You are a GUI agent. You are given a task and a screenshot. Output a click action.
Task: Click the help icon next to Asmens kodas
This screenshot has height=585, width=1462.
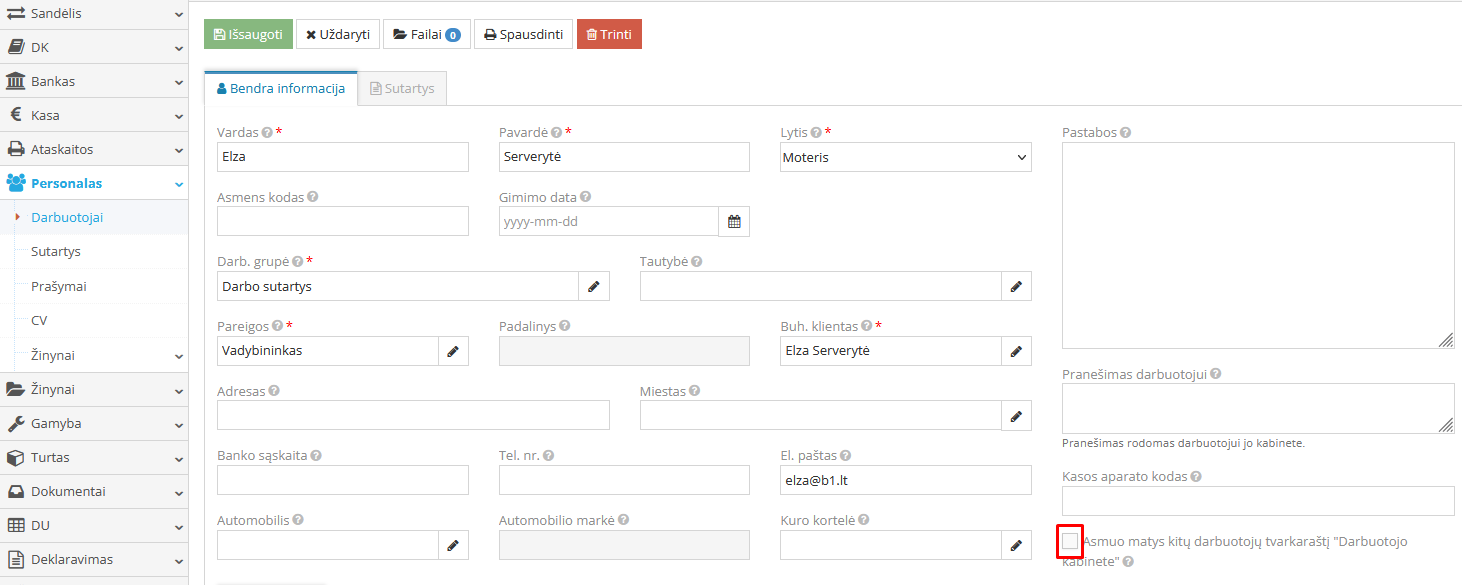pyautogui.click(x=313, y=197)
